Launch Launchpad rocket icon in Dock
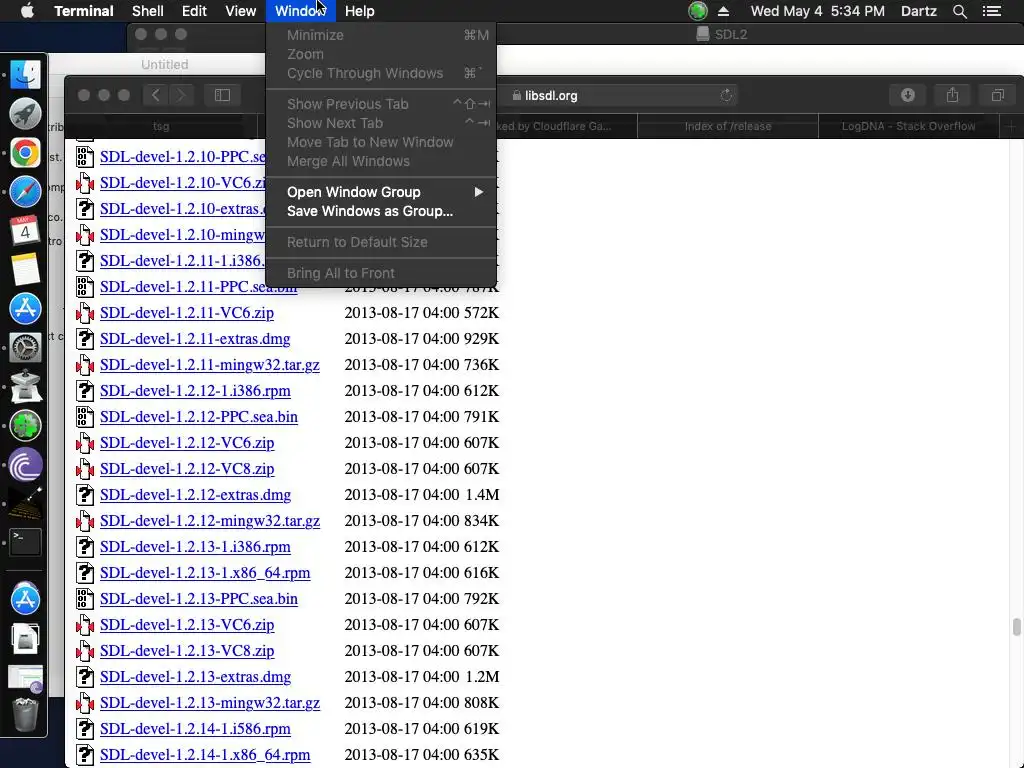Screen dimensions: 1024x768 tap(25, 114)
